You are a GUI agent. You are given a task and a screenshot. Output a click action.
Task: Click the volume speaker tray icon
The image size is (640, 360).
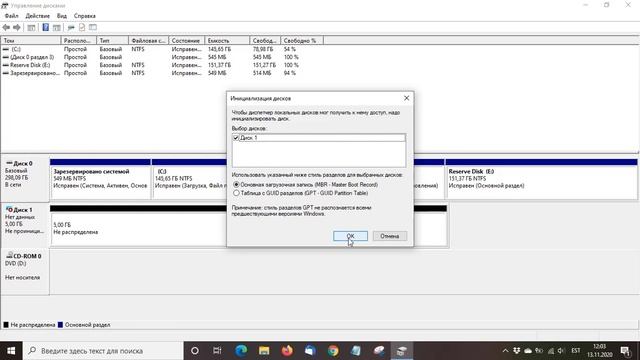tap(561, 351)
